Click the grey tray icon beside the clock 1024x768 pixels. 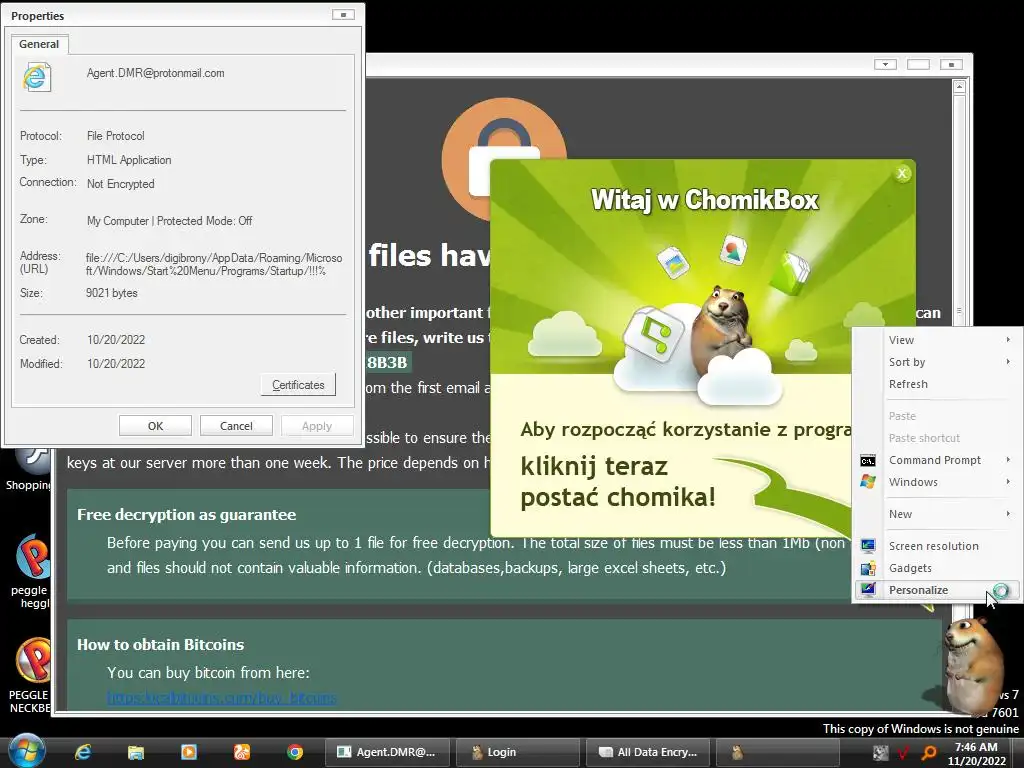880,753
